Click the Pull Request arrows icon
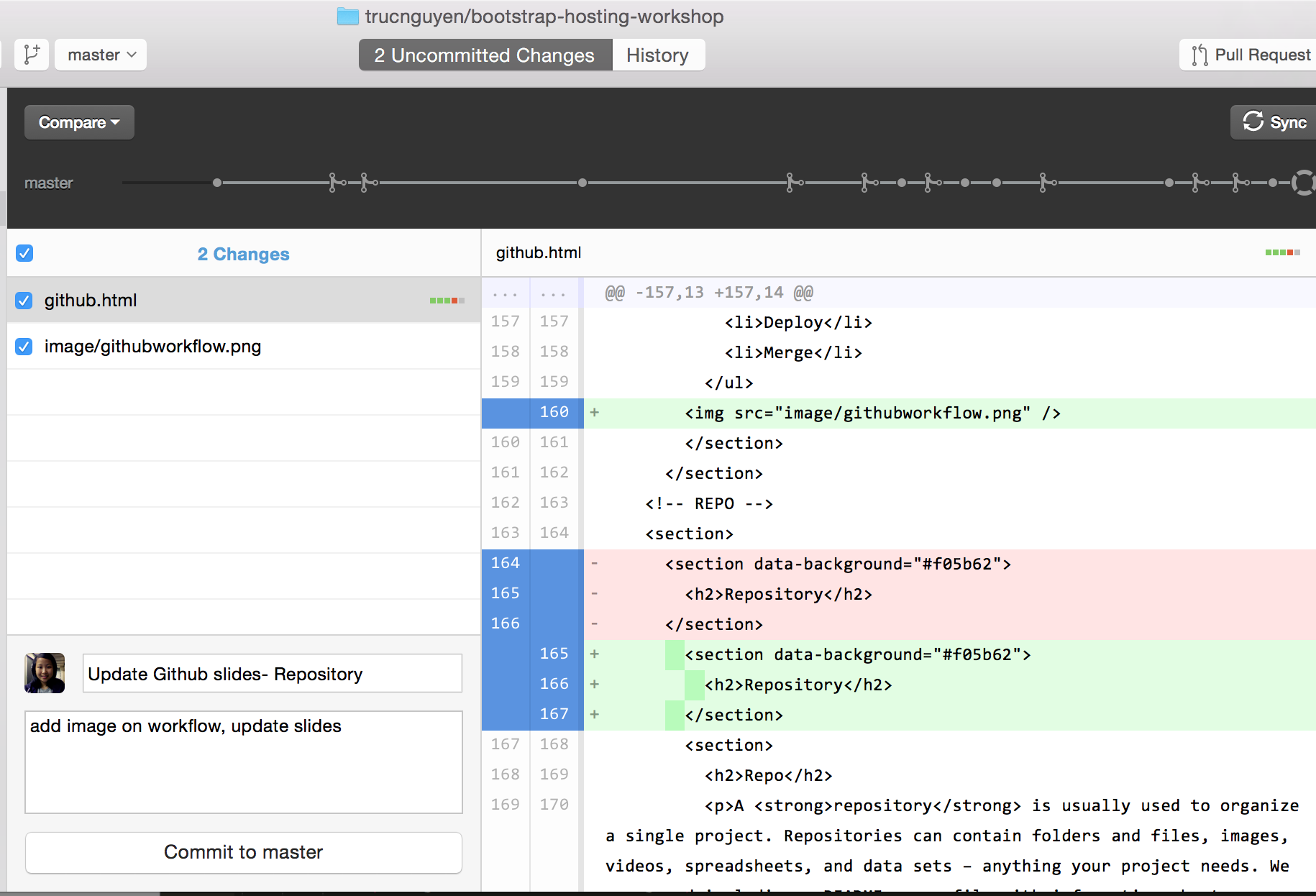This screenshot has width=1316, height=896. coord(1200,54)
